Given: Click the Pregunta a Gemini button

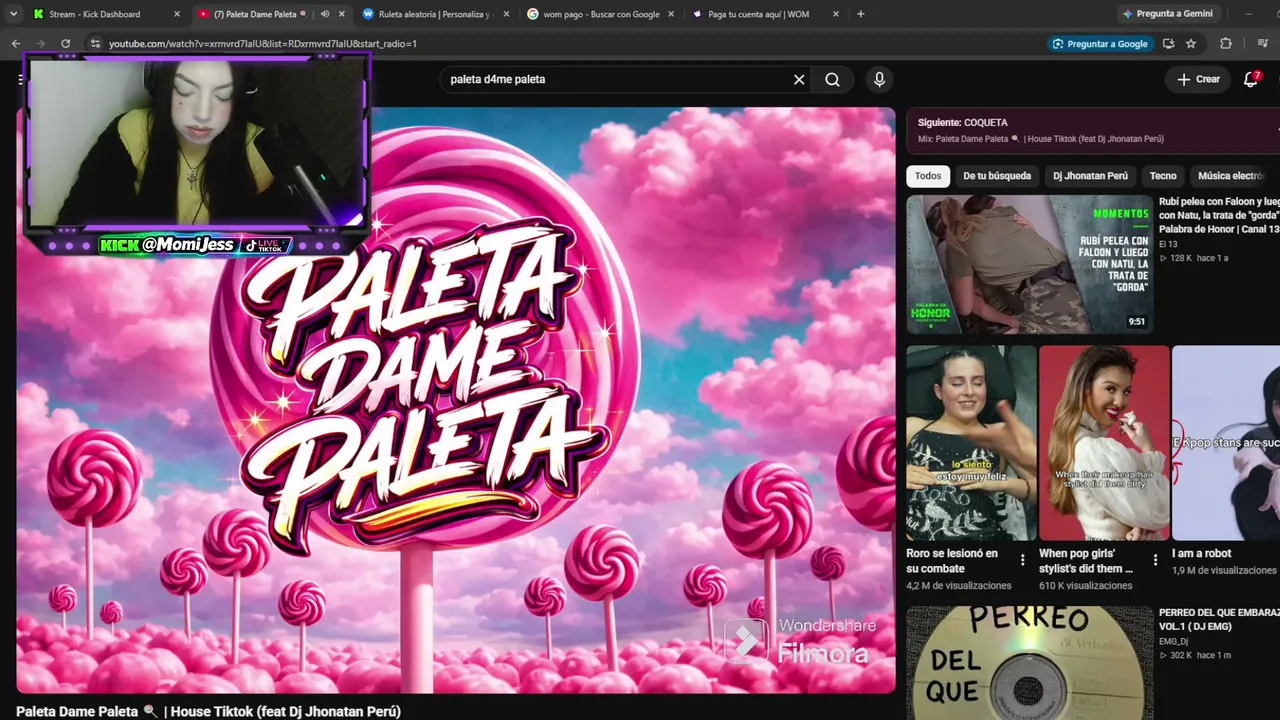Looking at the screenshot, I should pos(1168,14).
